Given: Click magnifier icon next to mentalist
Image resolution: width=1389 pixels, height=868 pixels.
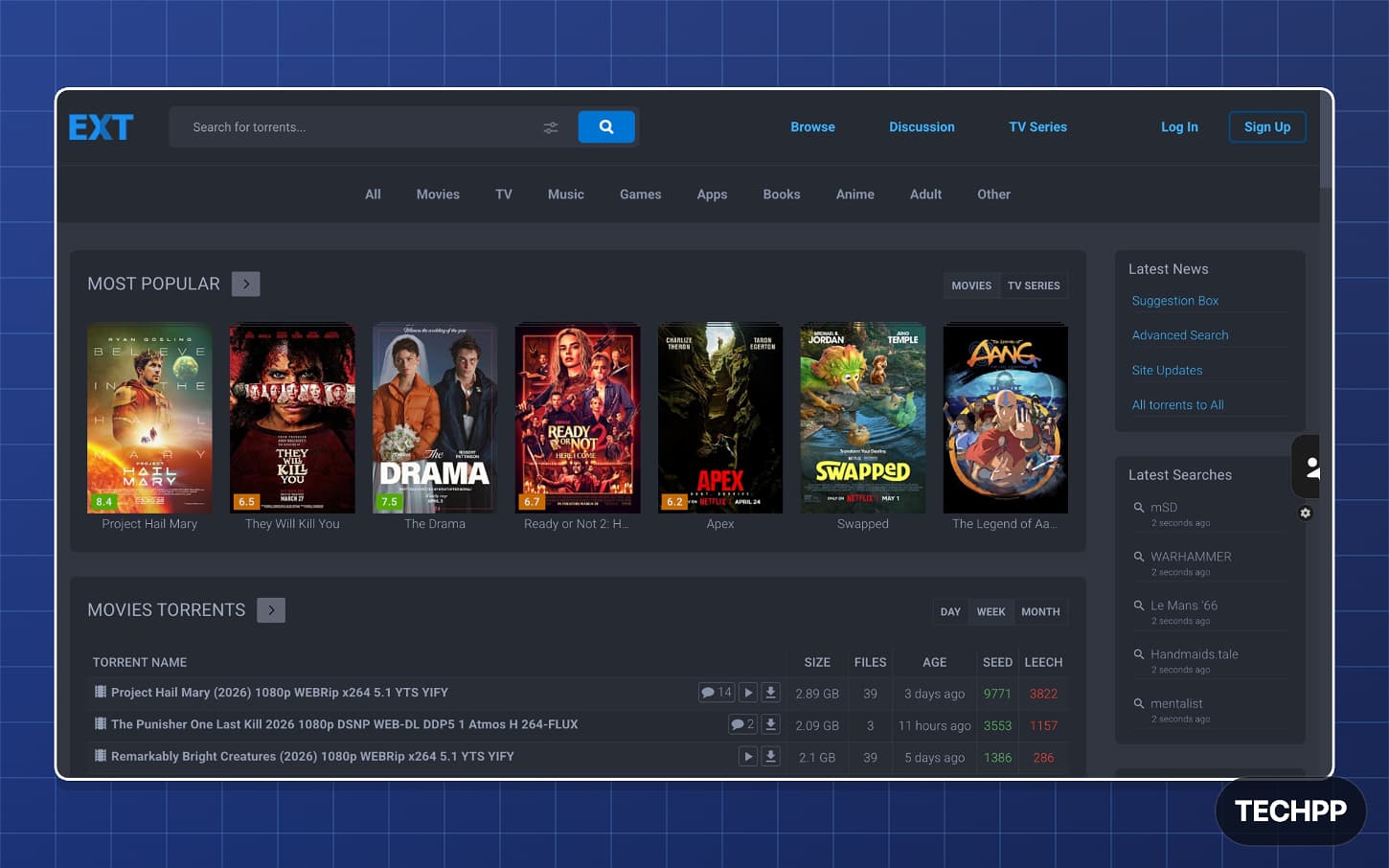Looking at the screenshot, I should pos(1139,702).
